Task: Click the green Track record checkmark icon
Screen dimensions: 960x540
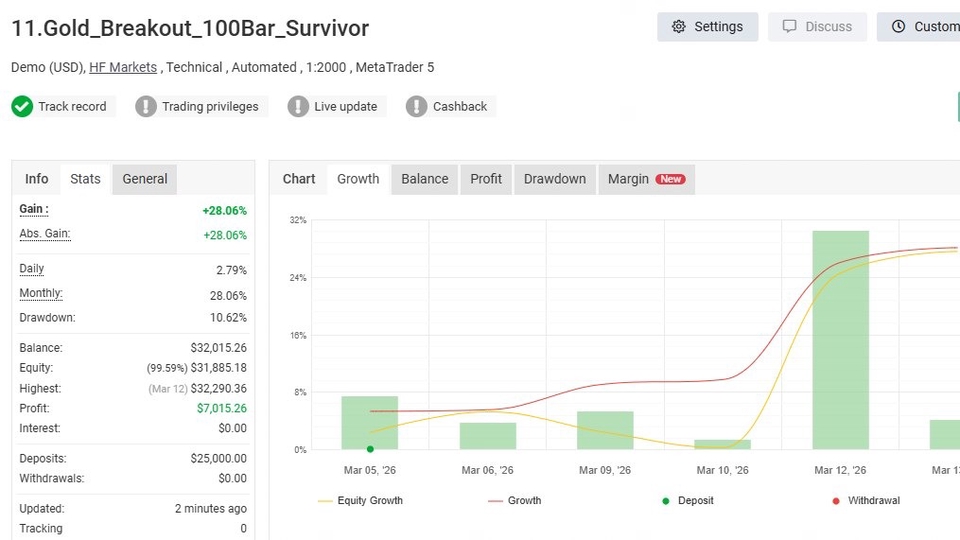Action: tap(22, 107)
